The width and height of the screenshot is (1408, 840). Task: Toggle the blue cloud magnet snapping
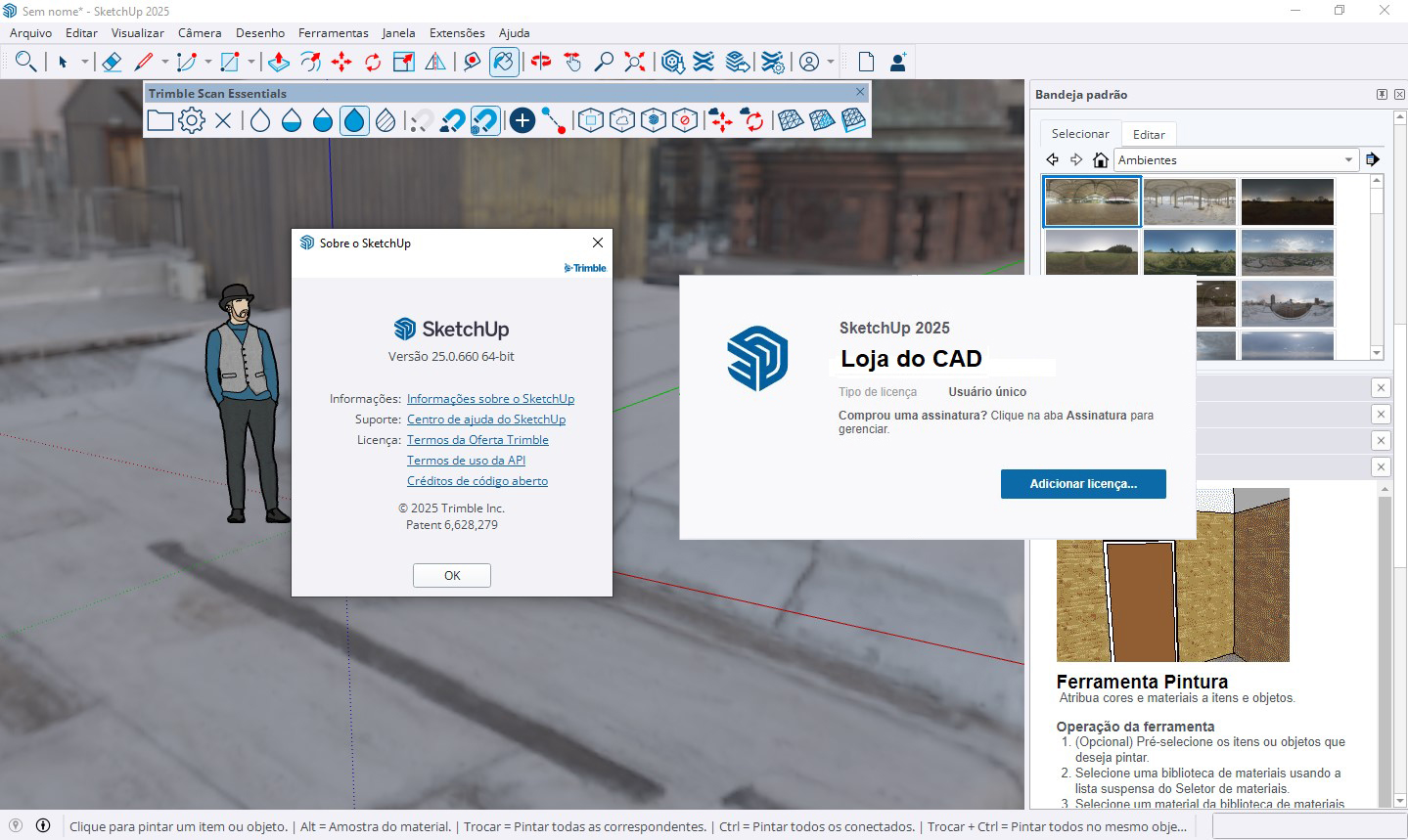(453, 120)
